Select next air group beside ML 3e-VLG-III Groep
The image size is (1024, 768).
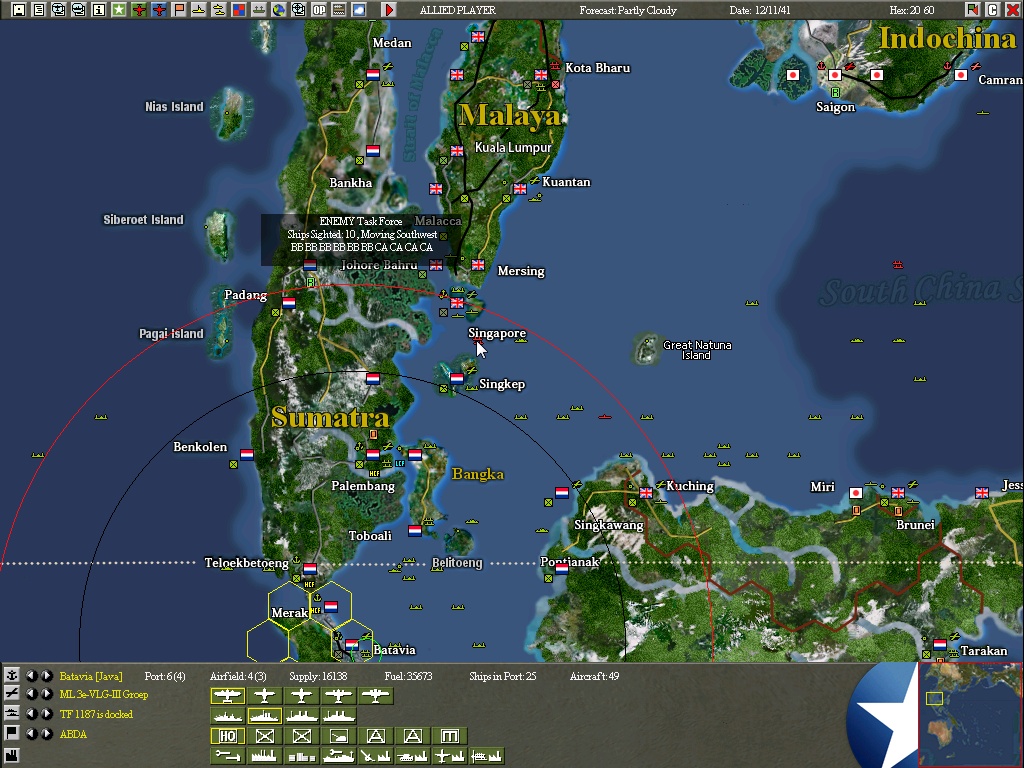pyautogui.click(x=46, y=694)
